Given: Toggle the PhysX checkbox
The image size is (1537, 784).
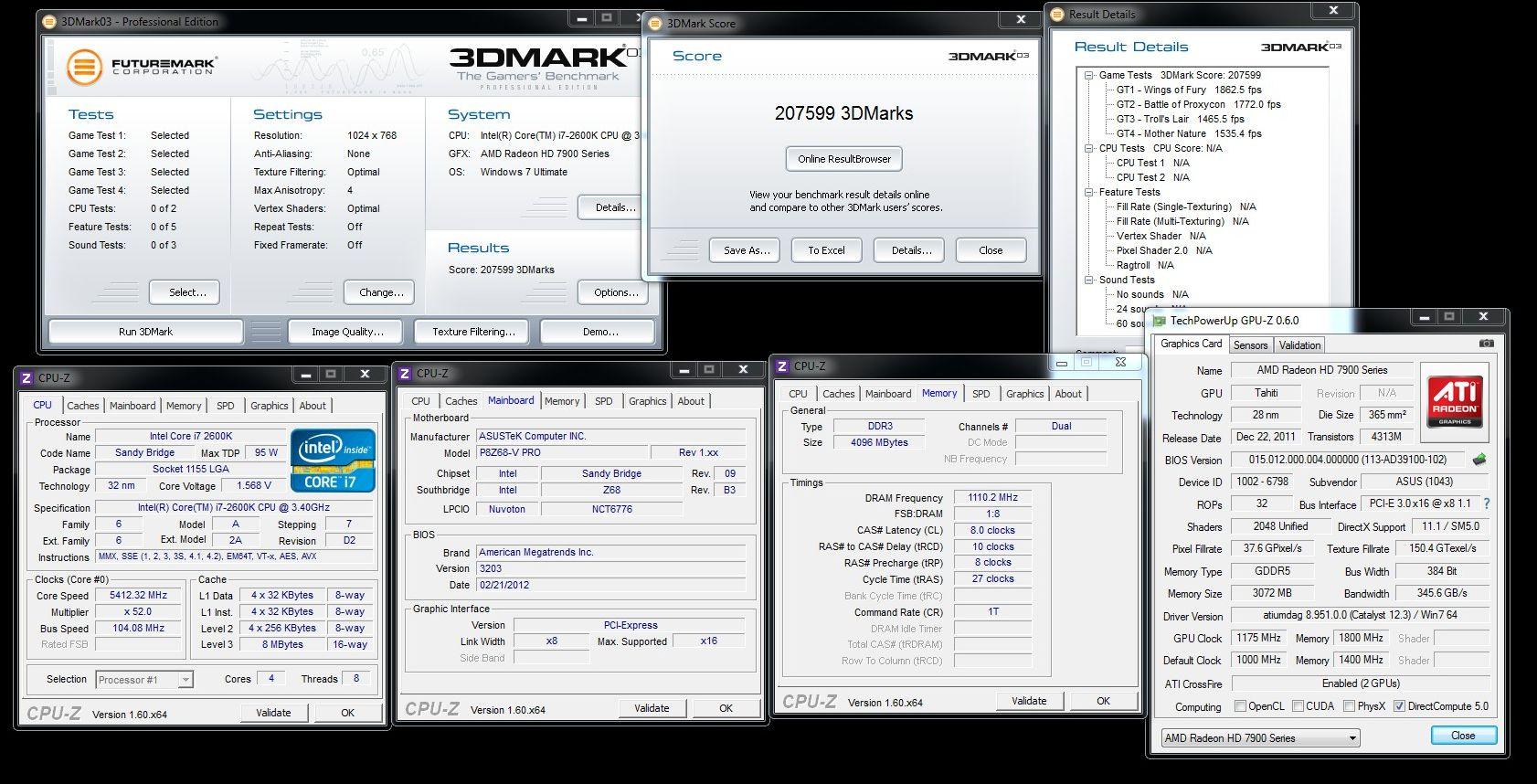Looking at the screenshot, I should click(x=1349, y=706).
